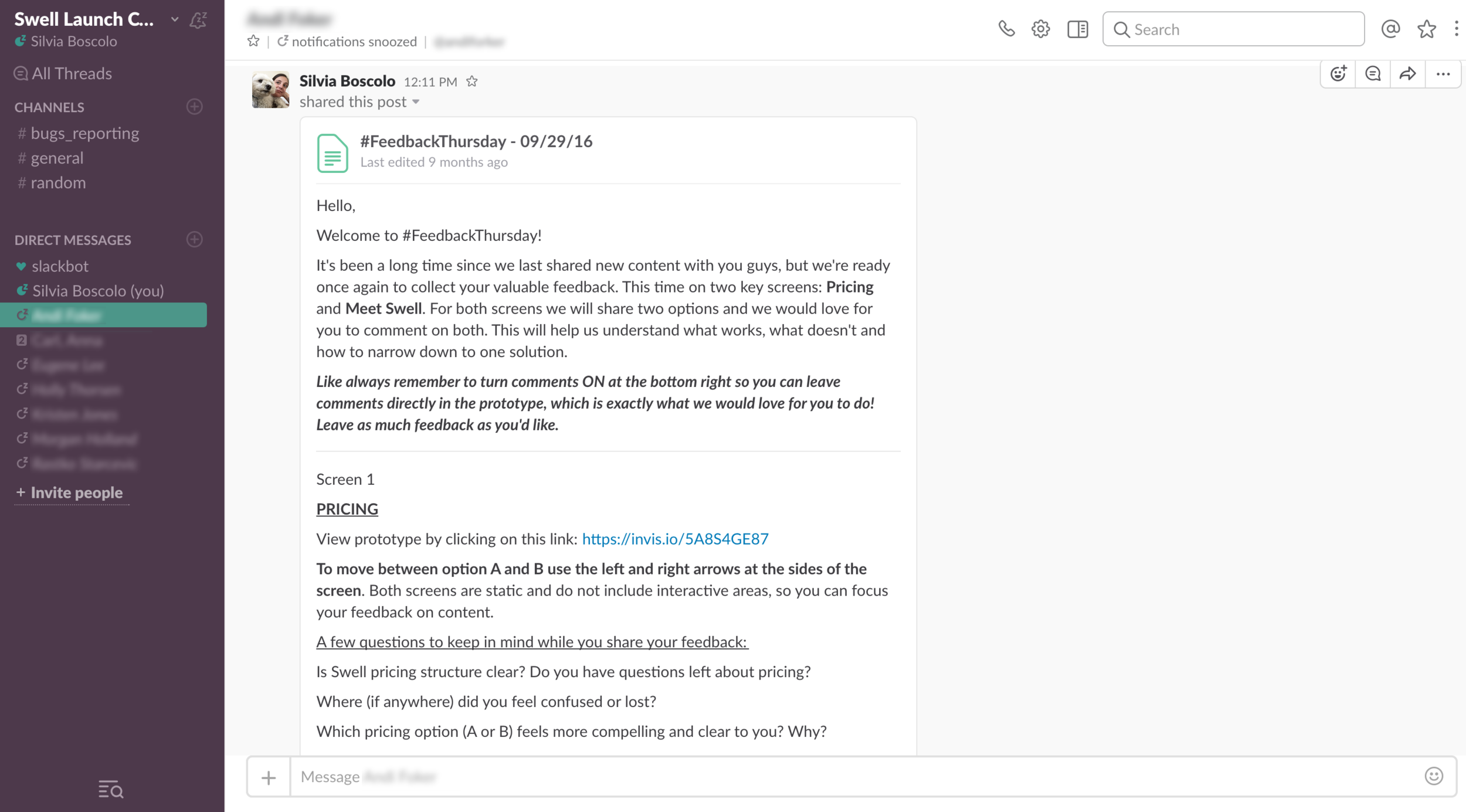Share message with the arrow icon
The image size is (1466, 812).
[x=1407, y=74]
